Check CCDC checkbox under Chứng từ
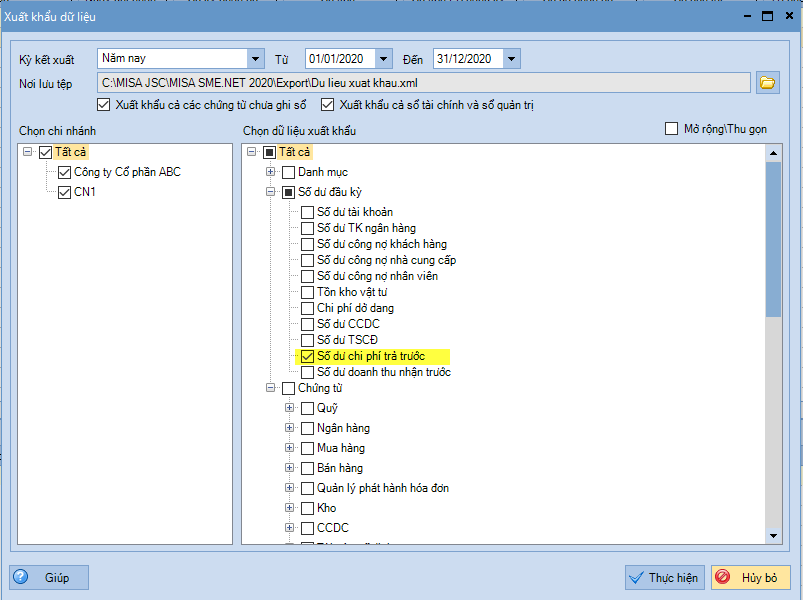803x600 pixels. point(307,528)
